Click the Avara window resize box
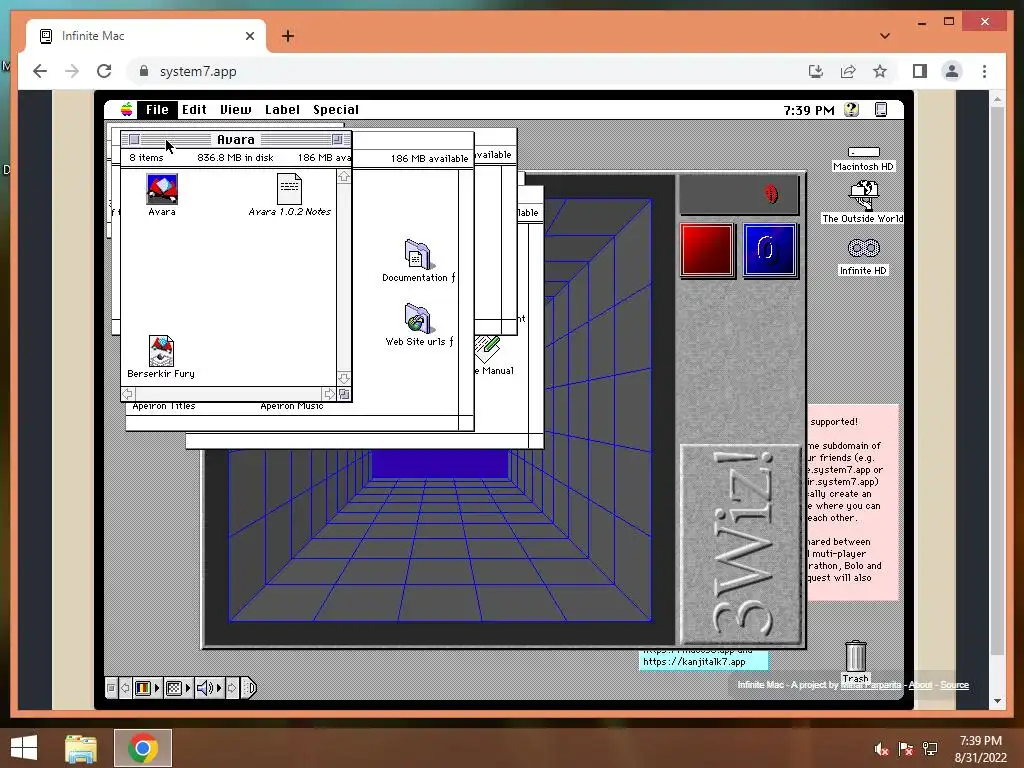Viewport: 1024px width, 768px height. (344, 394)
